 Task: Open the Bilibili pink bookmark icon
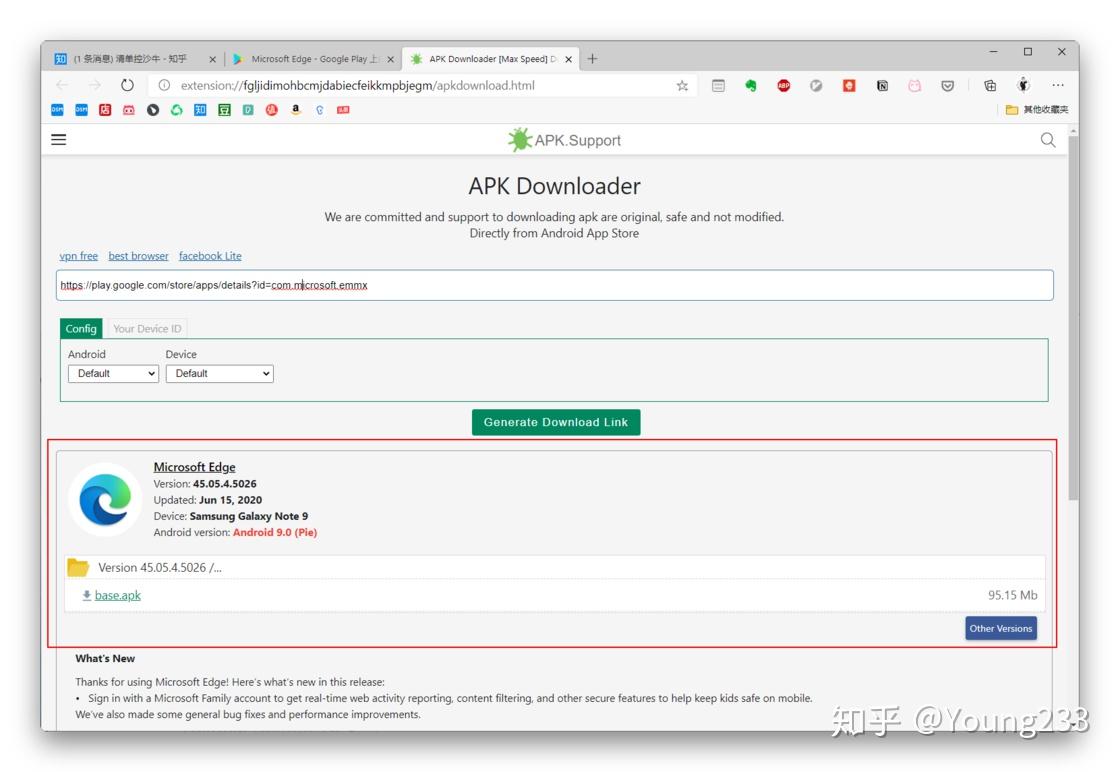tap(129, 110)
